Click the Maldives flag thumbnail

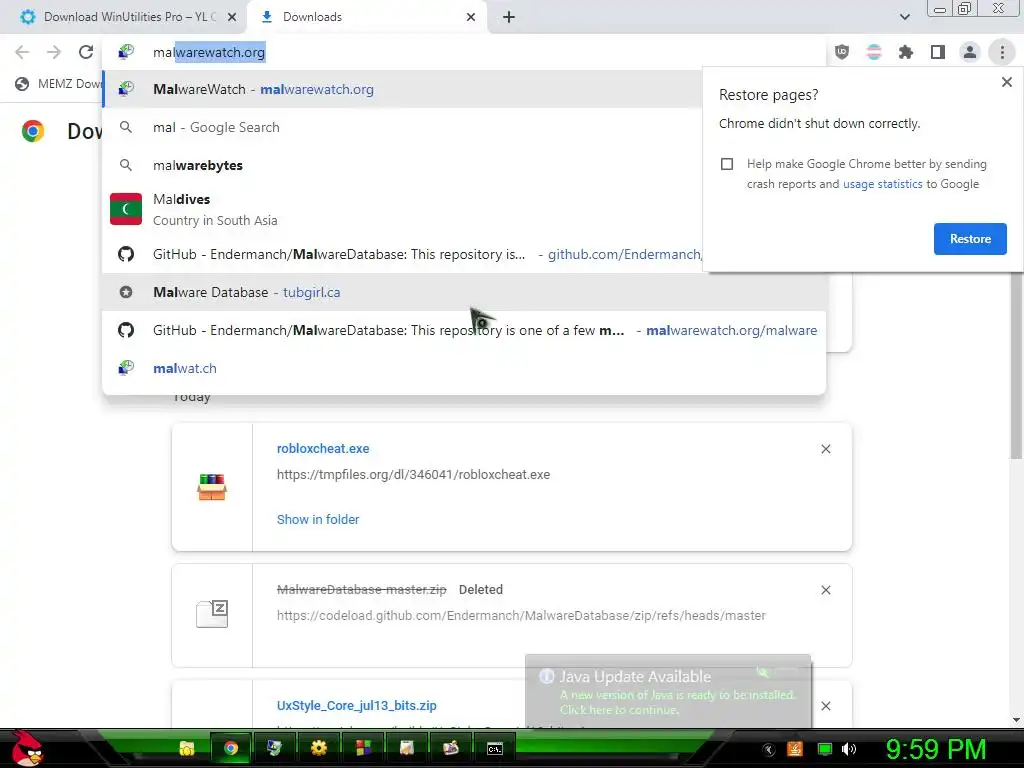126,209
